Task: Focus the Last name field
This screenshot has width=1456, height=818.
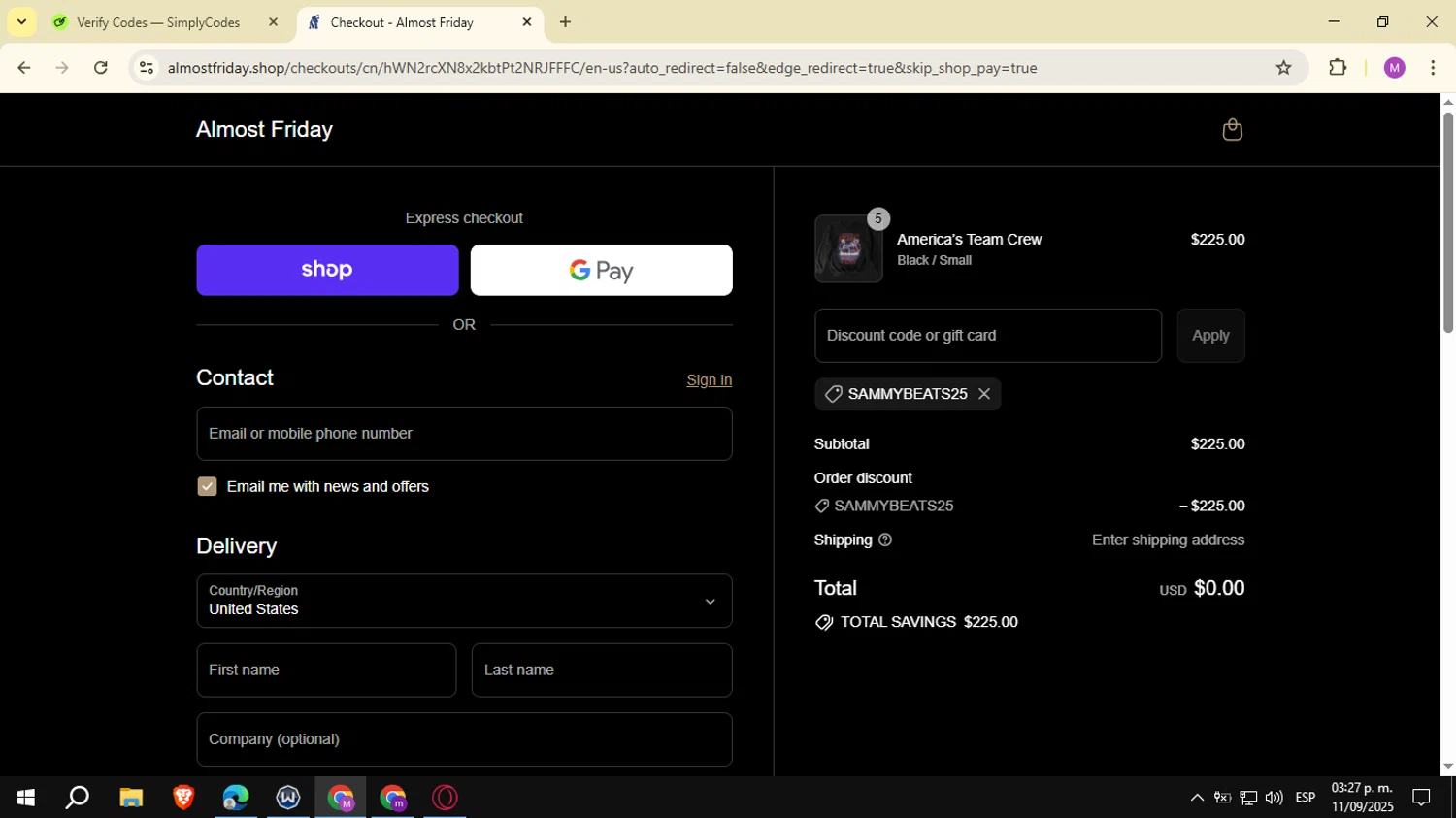Action: click(x=602, y=671)
